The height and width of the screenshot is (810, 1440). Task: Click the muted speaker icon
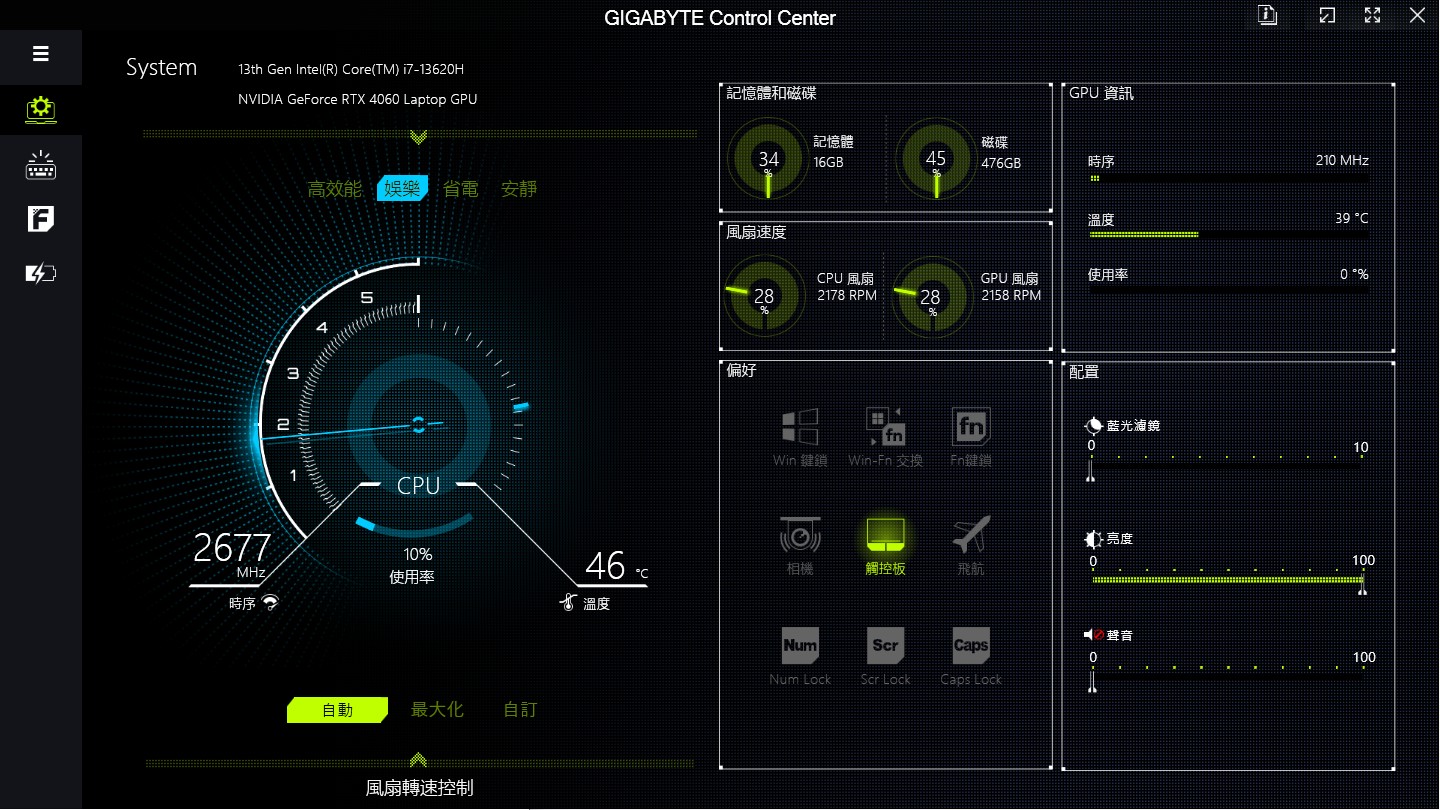click(x=1093, y=635)
